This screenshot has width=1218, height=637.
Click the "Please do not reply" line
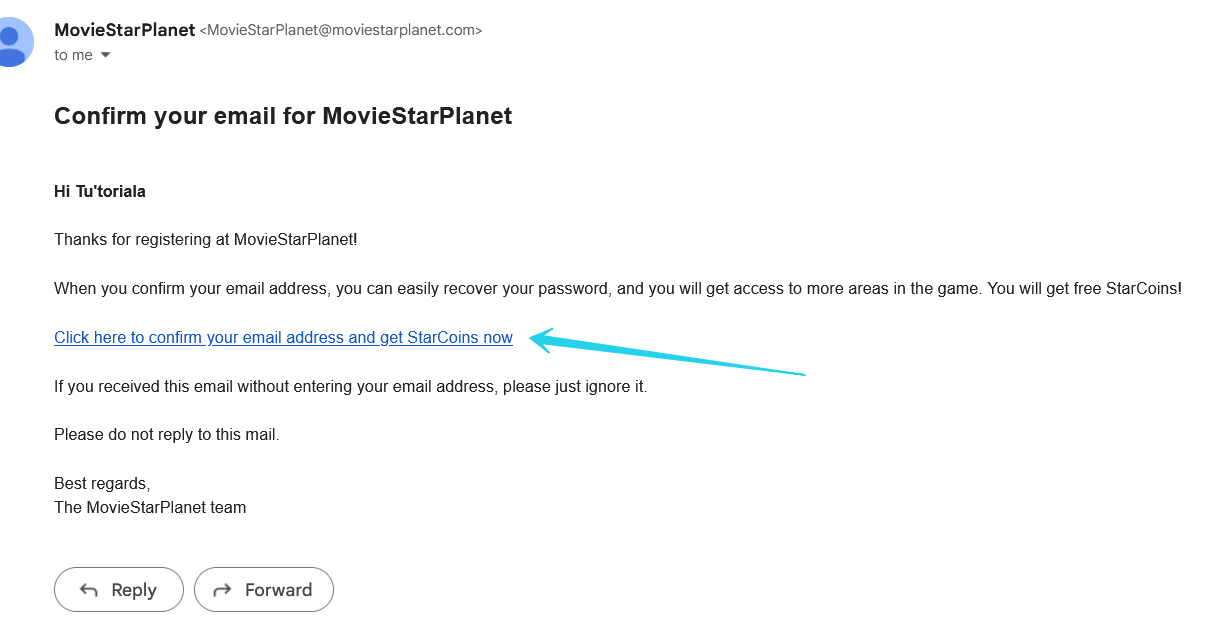[x=166, y=435]
